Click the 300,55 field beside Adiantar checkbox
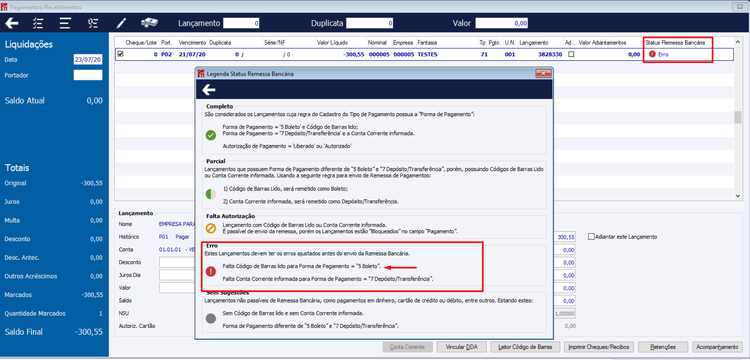The image size is (750, 360). click(566, 237)
